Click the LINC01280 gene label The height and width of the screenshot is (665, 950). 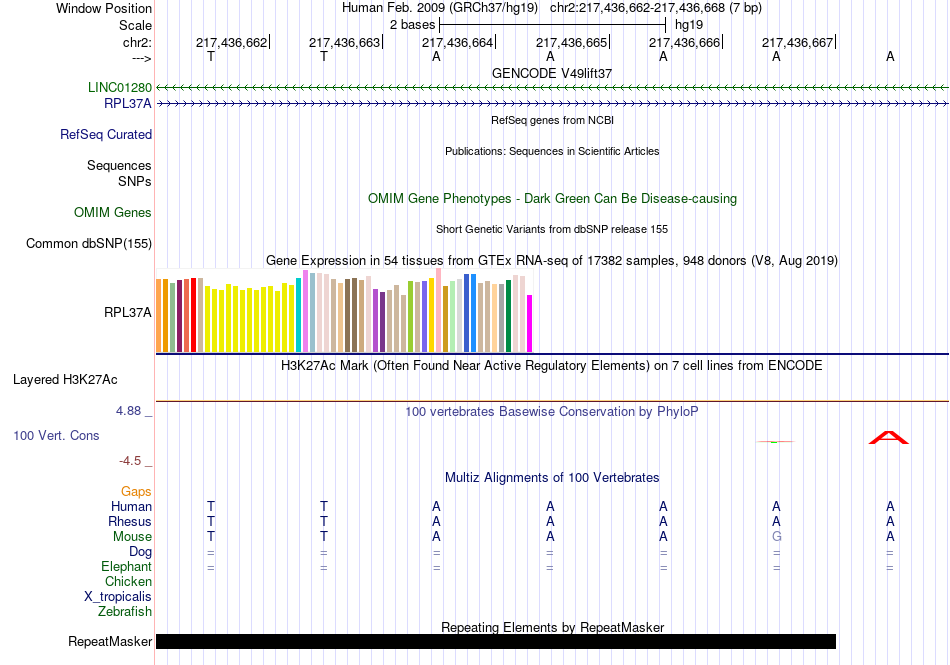[120, 87]
